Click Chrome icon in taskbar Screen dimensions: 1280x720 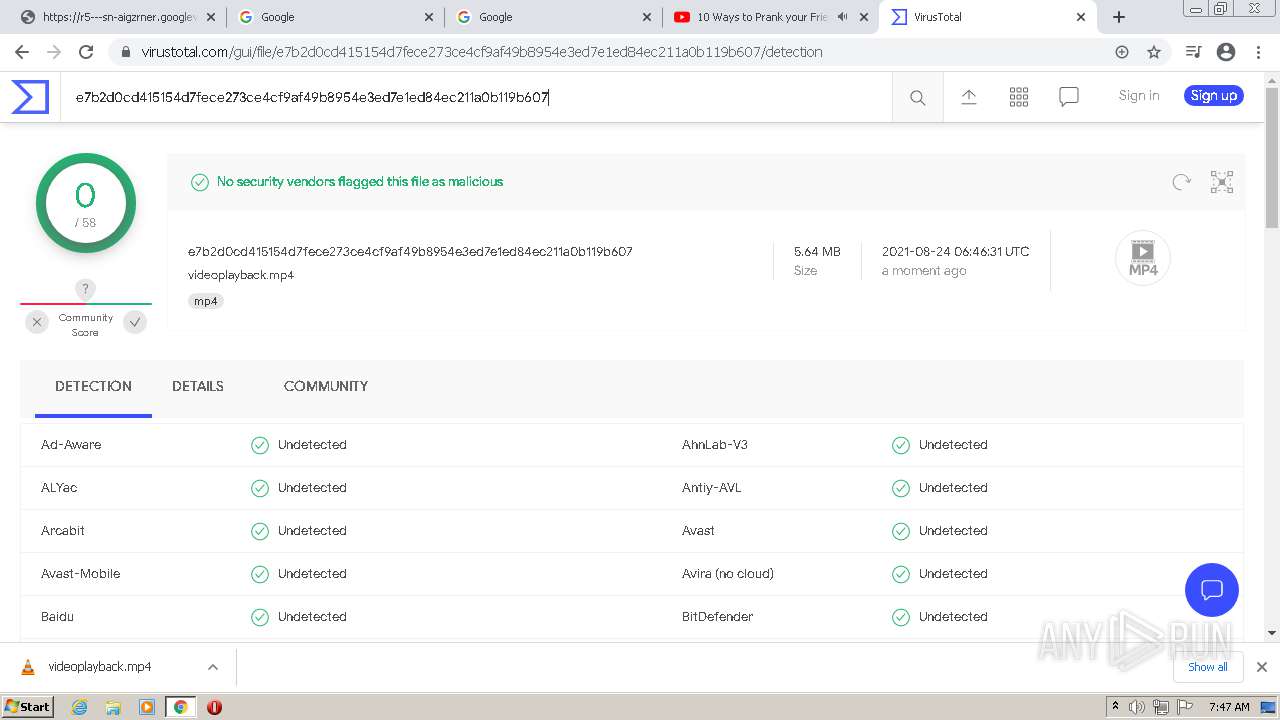[x=180, y=707]
